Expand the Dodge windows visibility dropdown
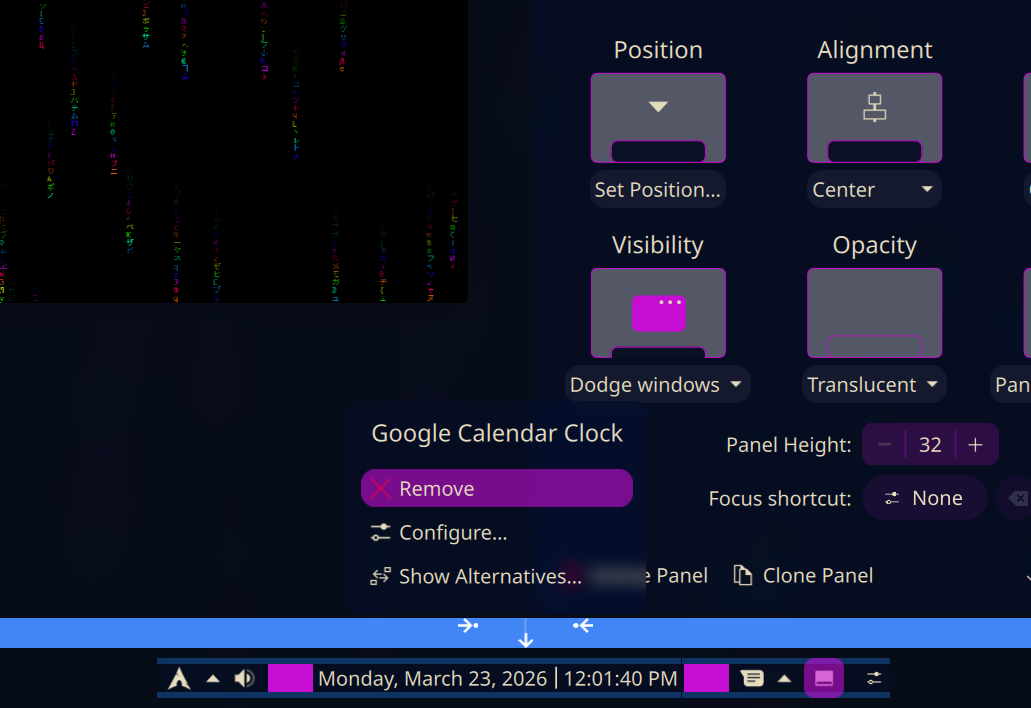 (657, 385)
